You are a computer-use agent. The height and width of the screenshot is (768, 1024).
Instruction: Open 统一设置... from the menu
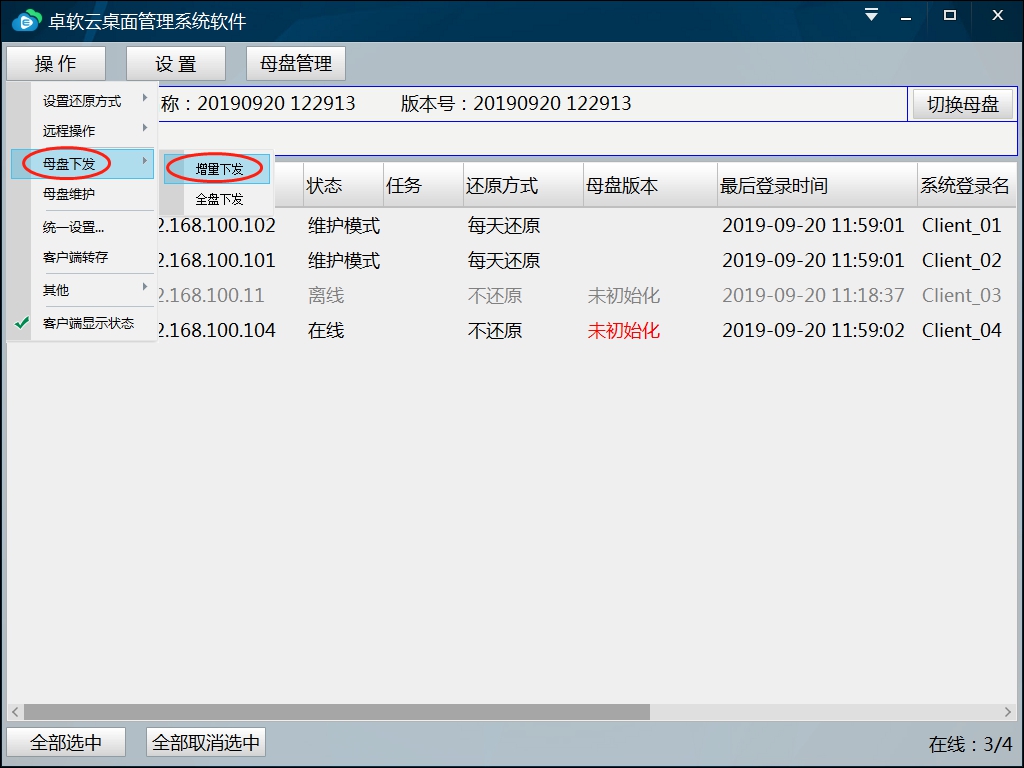point(73,227)
